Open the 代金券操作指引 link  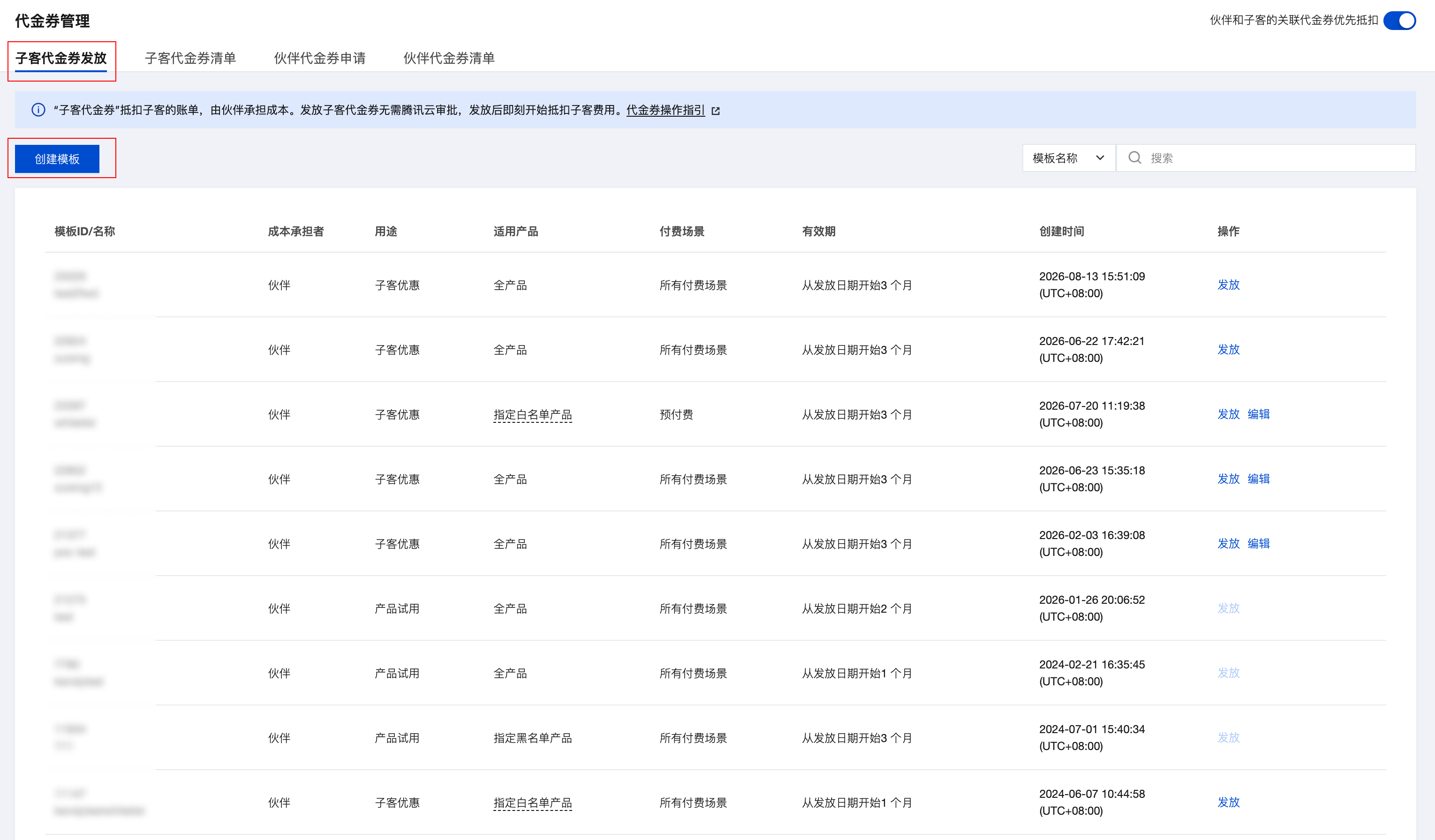pyautogui.click(x=665, y=111)
